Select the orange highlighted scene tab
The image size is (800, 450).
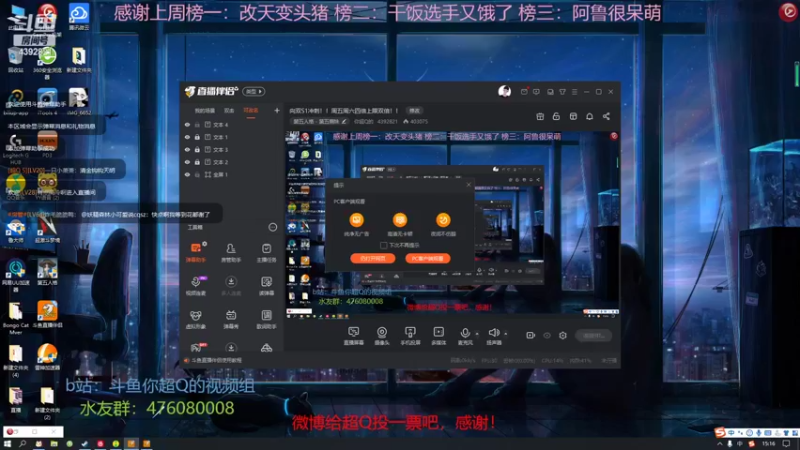click(251, 110)
